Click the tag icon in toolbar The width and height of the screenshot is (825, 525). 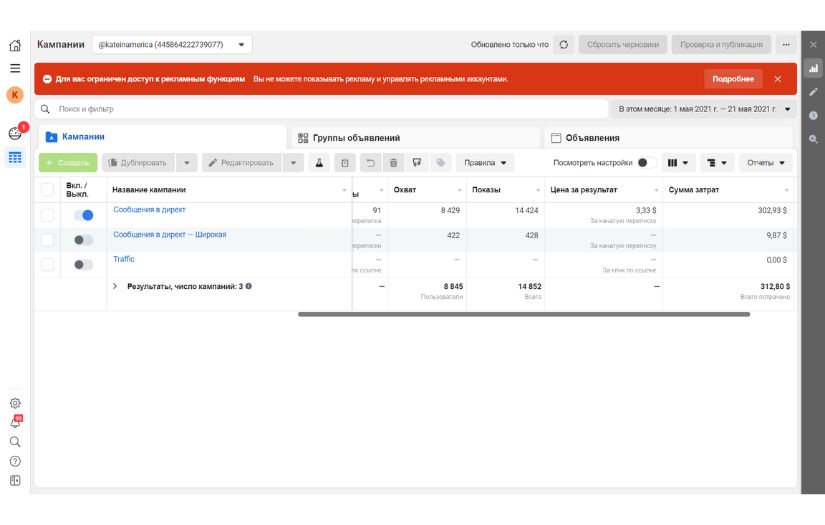pyautogui.click(x=441, y=163)
